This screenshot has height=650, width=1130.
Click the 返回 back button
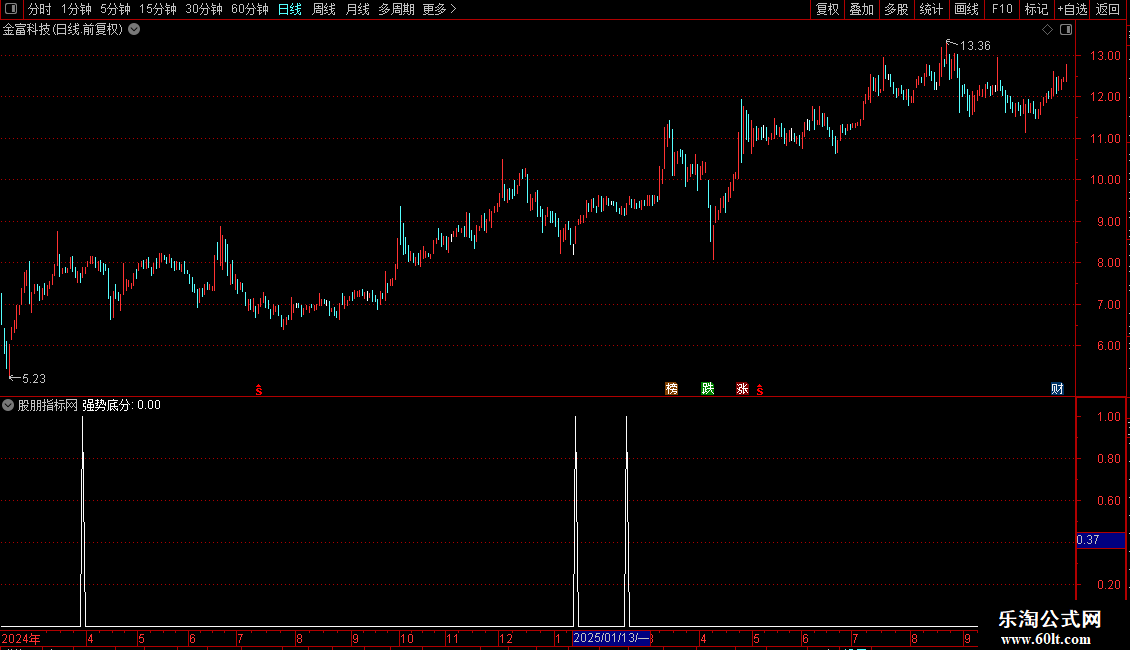1108,9
